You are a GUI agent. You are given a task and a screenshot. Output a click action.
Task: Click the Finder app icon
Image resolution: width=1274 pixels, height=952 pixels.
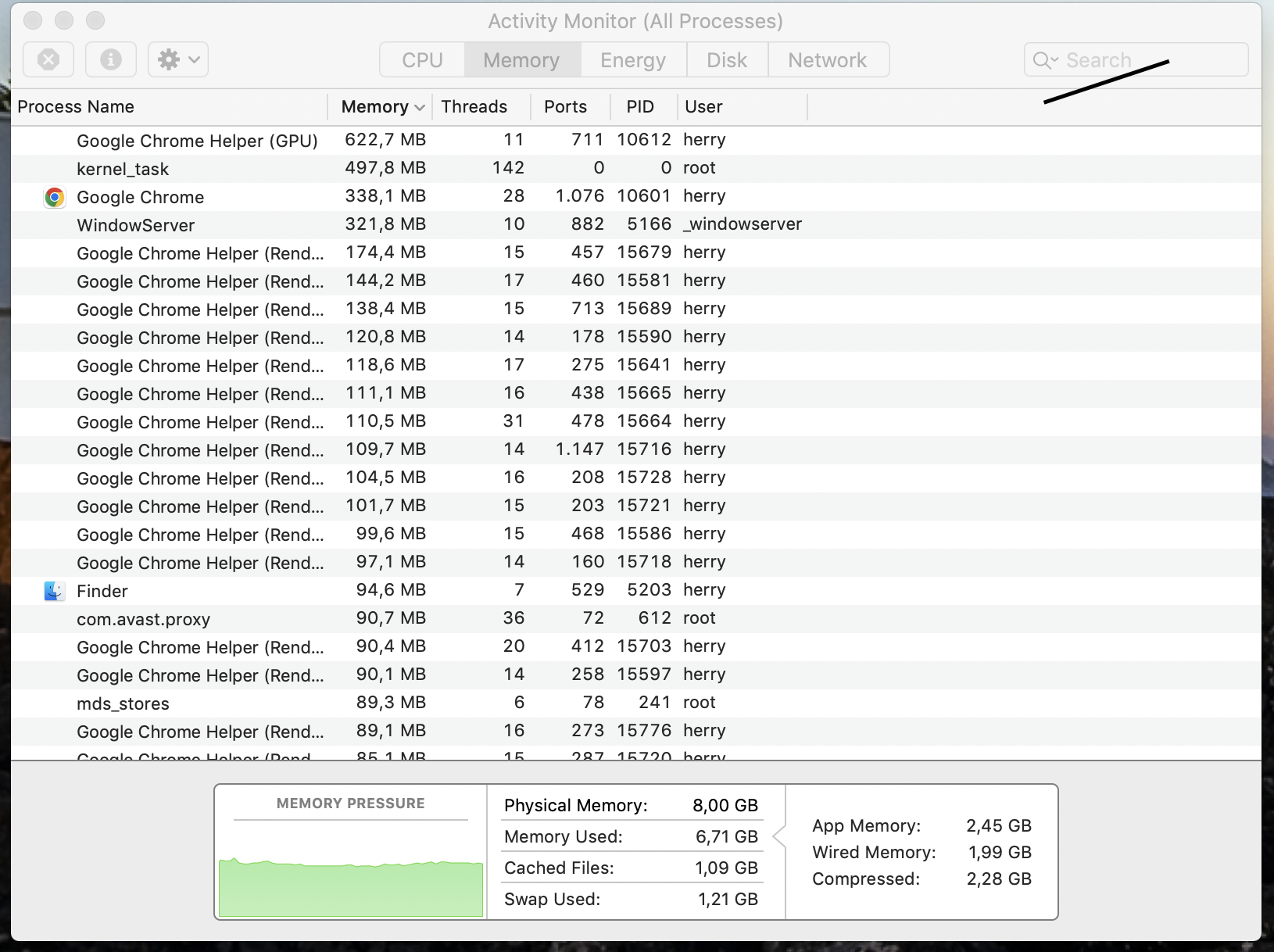(54, 591)
